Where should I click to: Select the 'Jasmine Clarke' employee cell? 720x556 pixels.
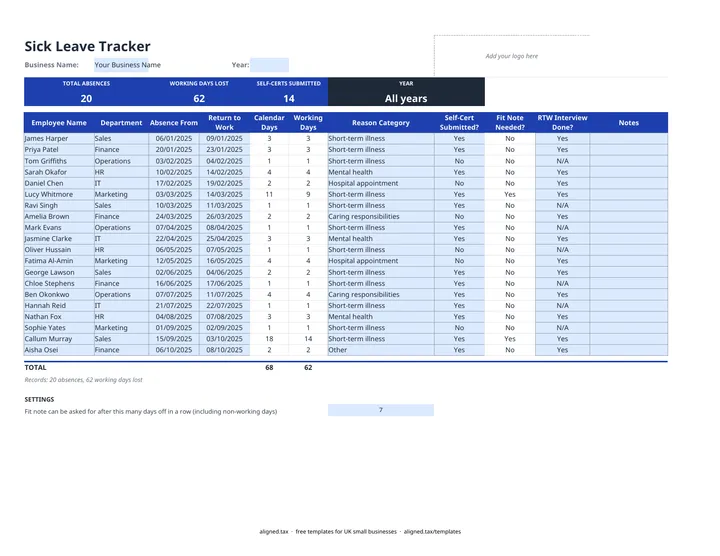(59, 239)
